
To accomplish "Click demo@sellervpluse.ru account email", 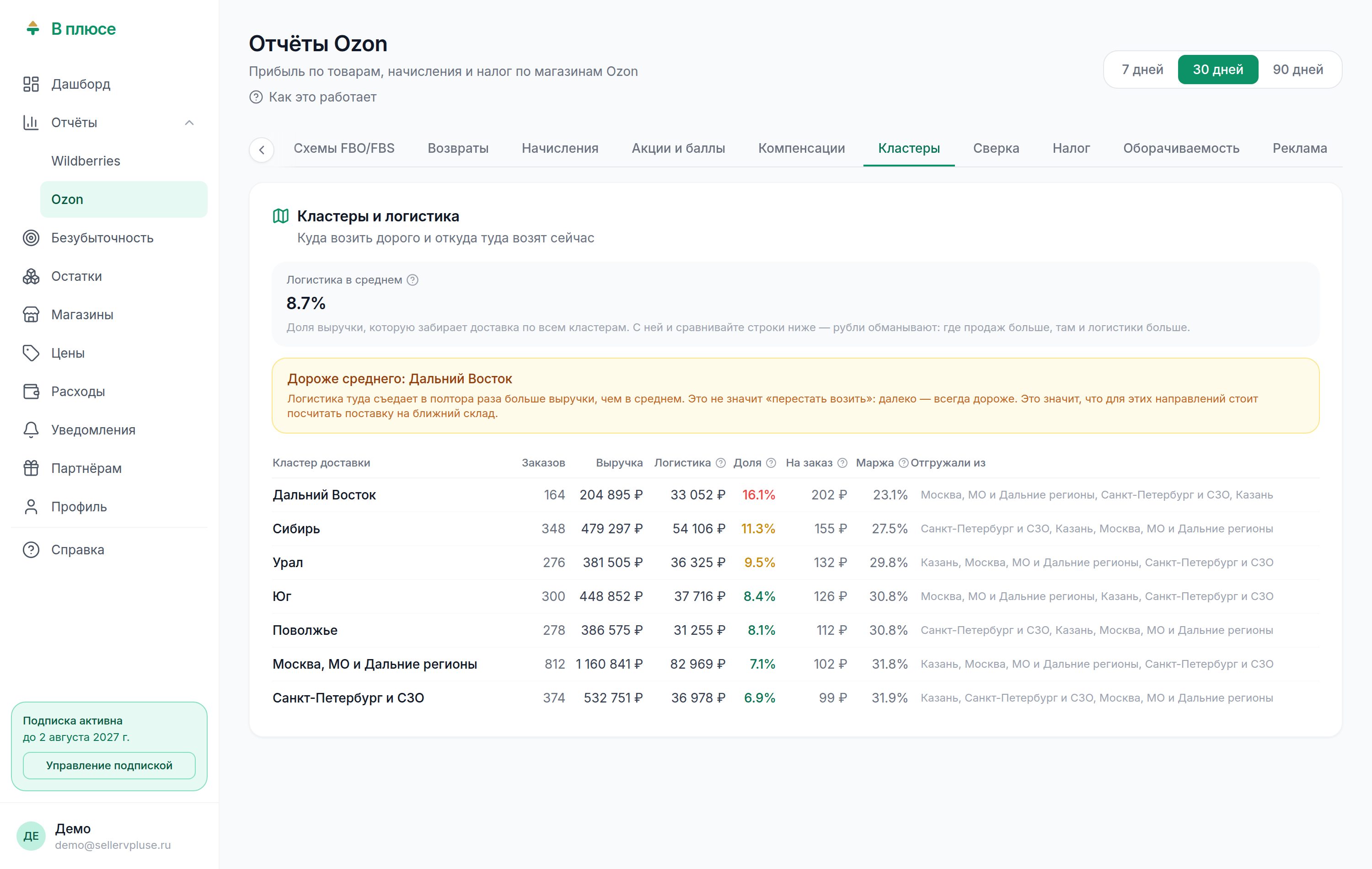I will (113, 845).
